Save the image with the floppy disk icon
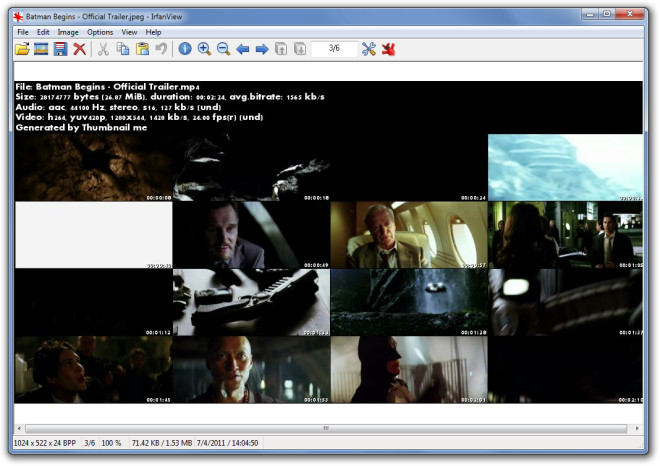 click(x=60, y=49)
